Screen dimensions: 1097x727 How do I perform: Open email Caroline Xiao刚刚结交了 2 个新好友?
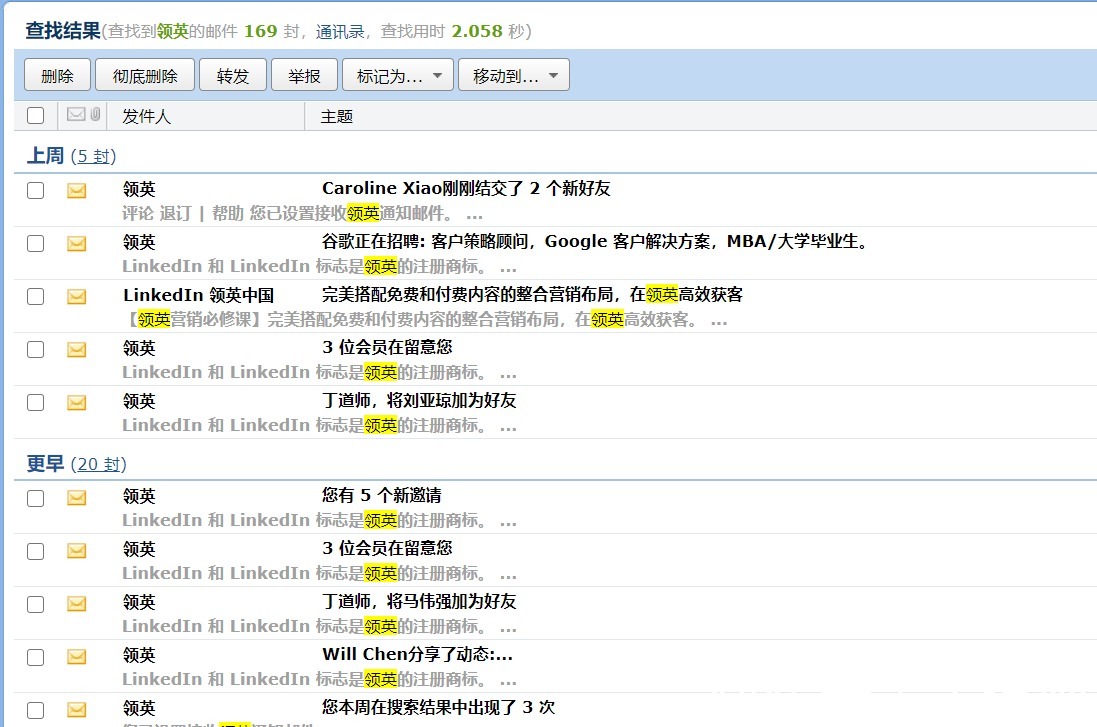click(x=466, y=188)
